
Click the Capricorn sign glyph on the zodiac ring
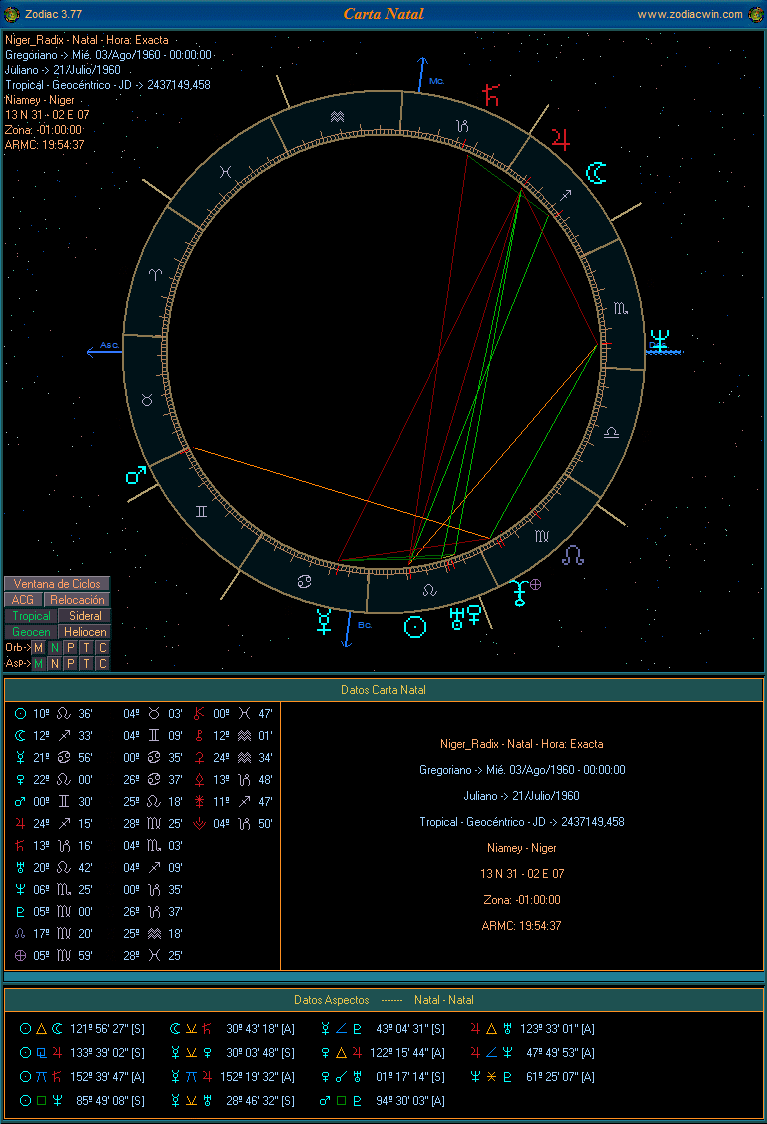(462, 126)
